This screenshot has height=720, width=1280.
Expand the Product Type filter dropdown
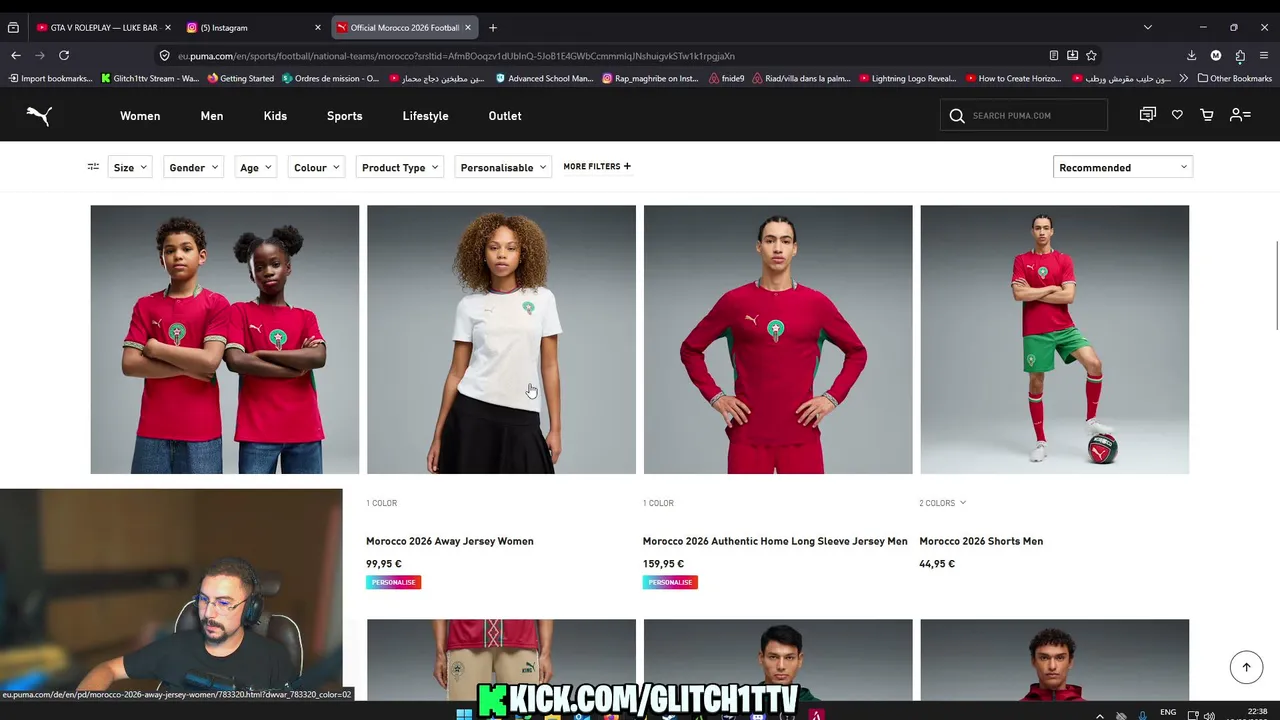400,167
